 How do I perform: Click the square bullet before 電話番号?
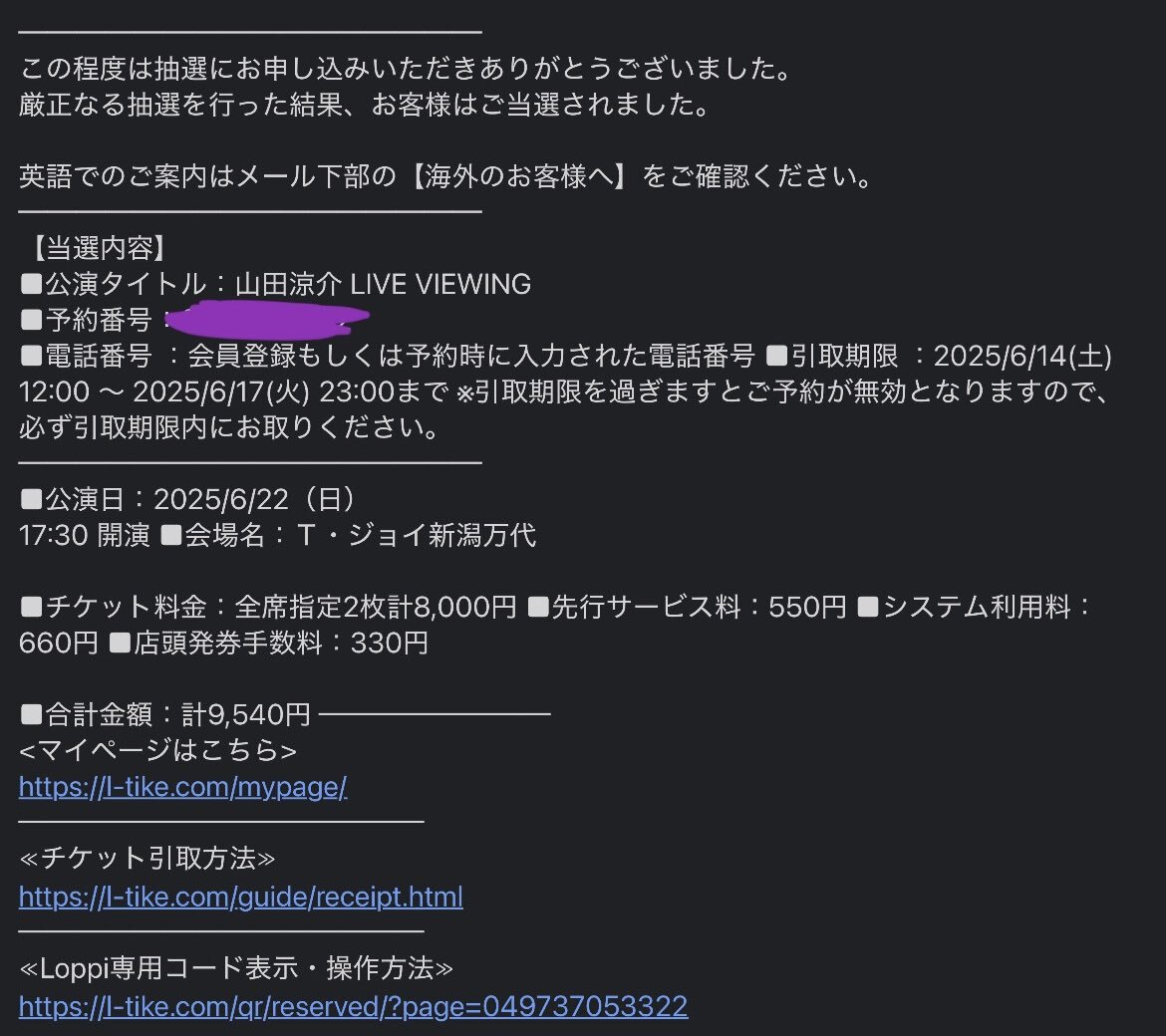pyautogui.click(x=31, y=356)
